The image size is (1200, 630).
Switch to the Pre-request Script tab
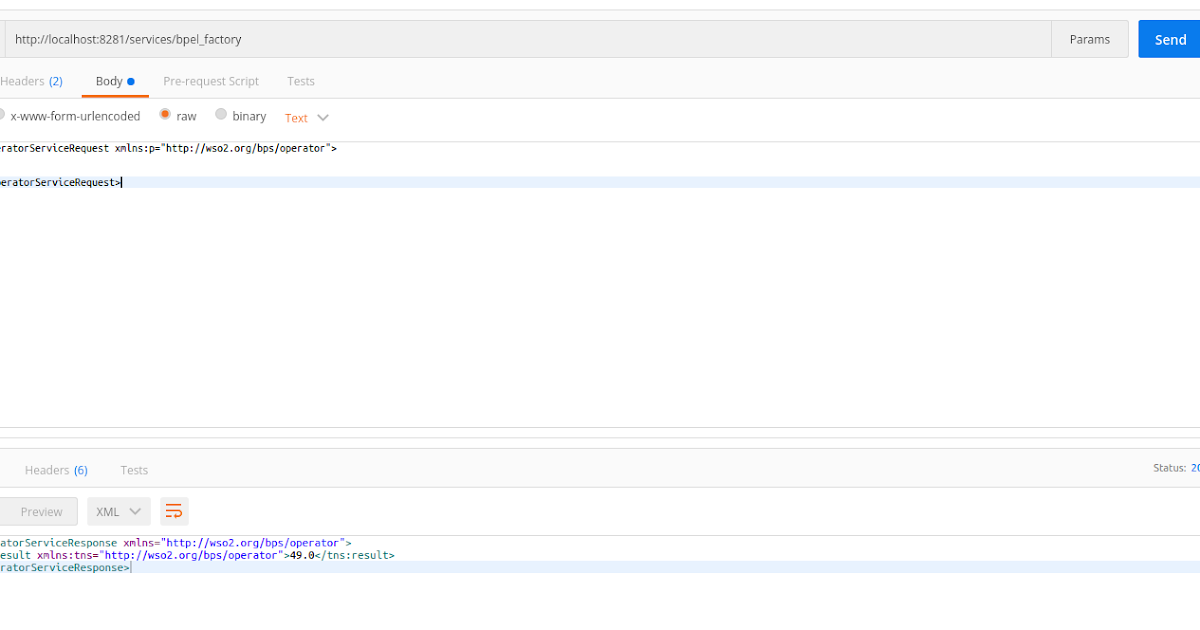(x=210, y=81)
